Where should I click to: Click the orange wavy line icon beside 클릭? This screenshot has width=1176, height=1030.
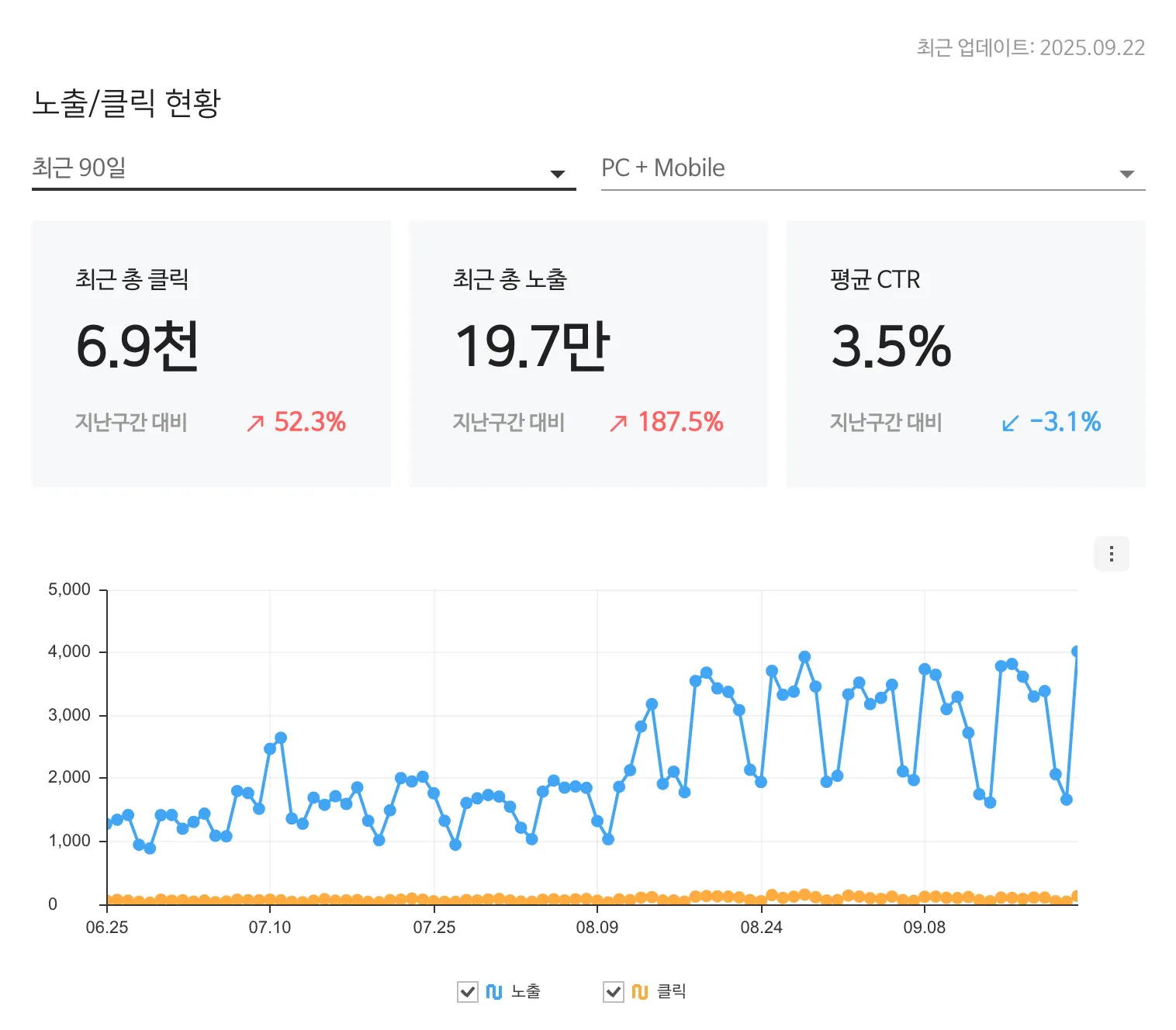[638, 991]
